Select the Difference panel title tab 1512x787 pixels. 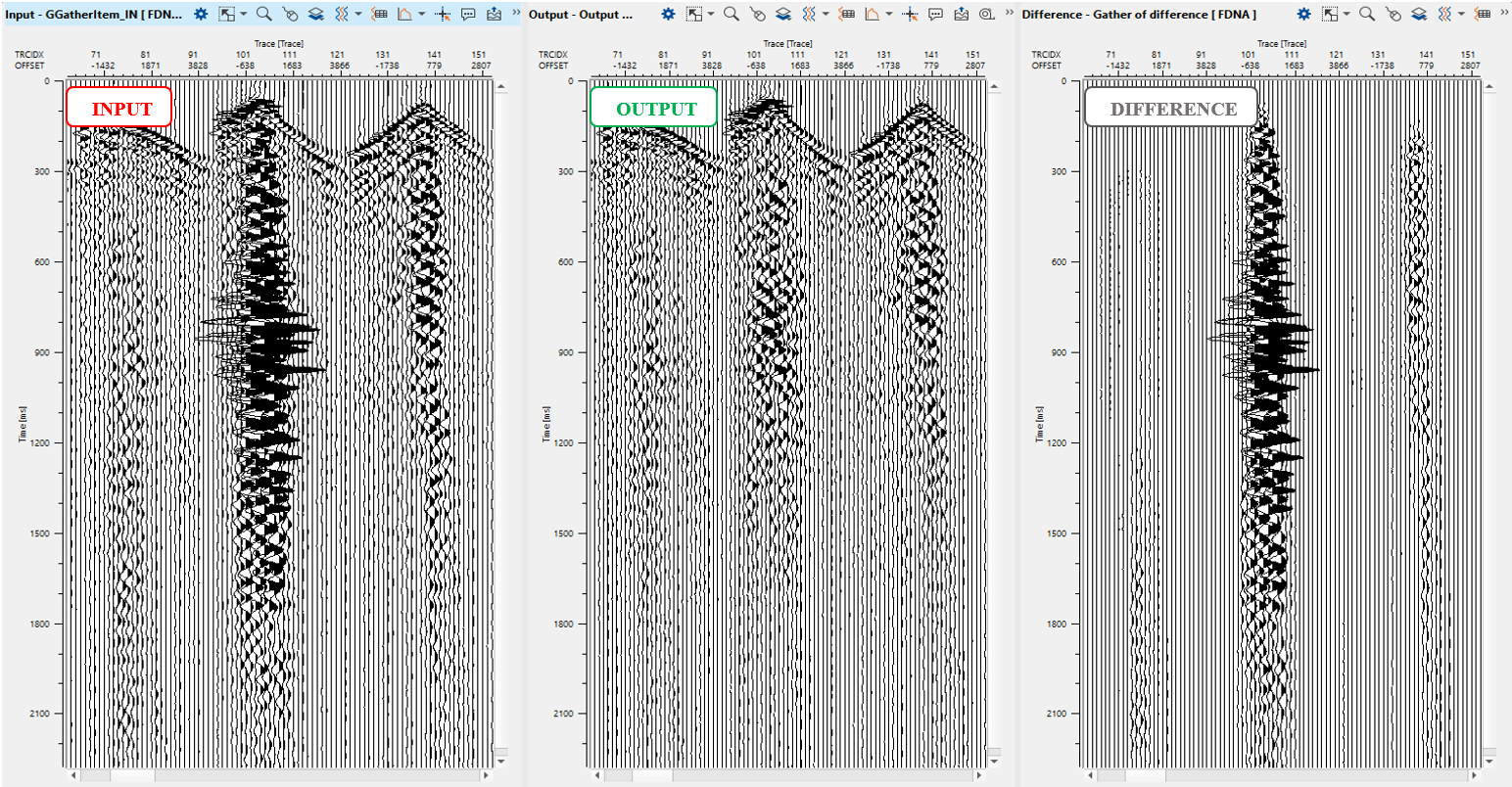[x=1139, y=14]
